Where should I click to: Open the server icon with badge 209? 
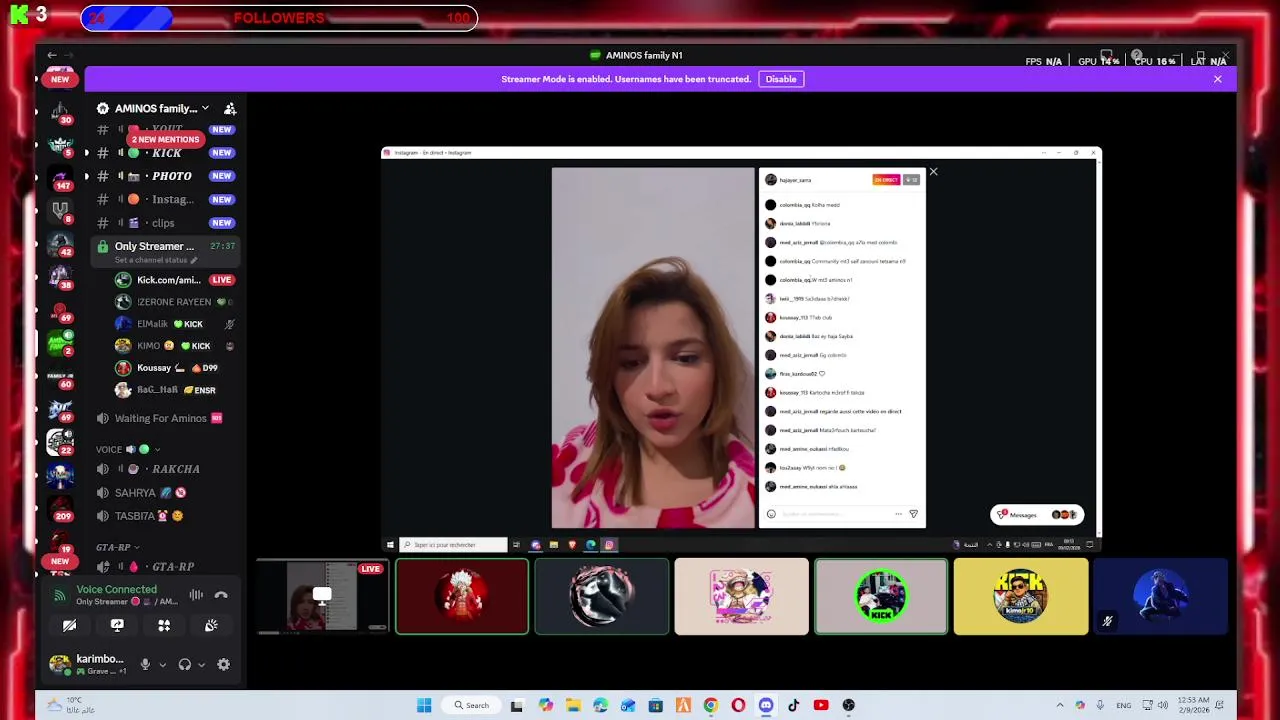click(60, 508)
